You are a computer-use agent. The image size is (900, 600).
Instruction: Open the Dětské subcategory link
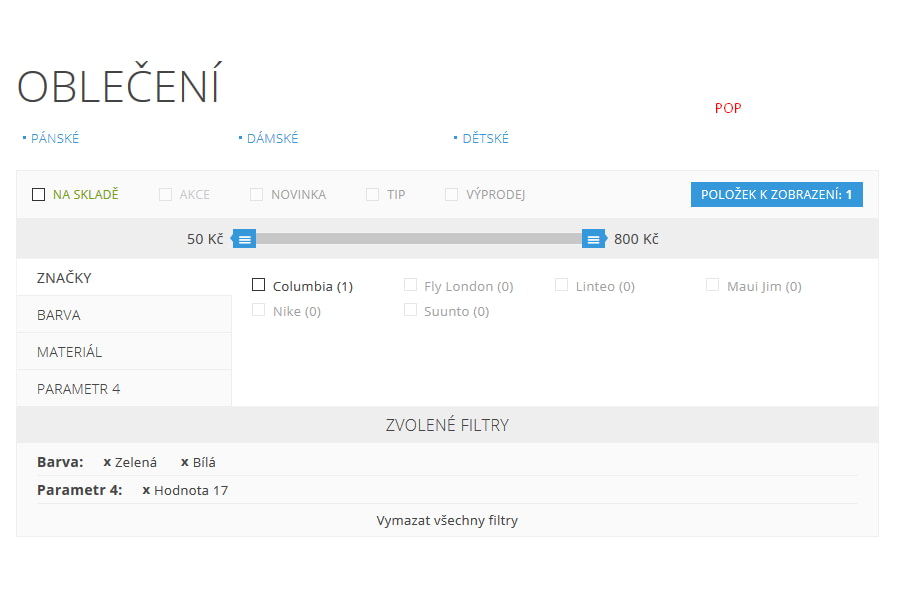click(x=486, y=138)
